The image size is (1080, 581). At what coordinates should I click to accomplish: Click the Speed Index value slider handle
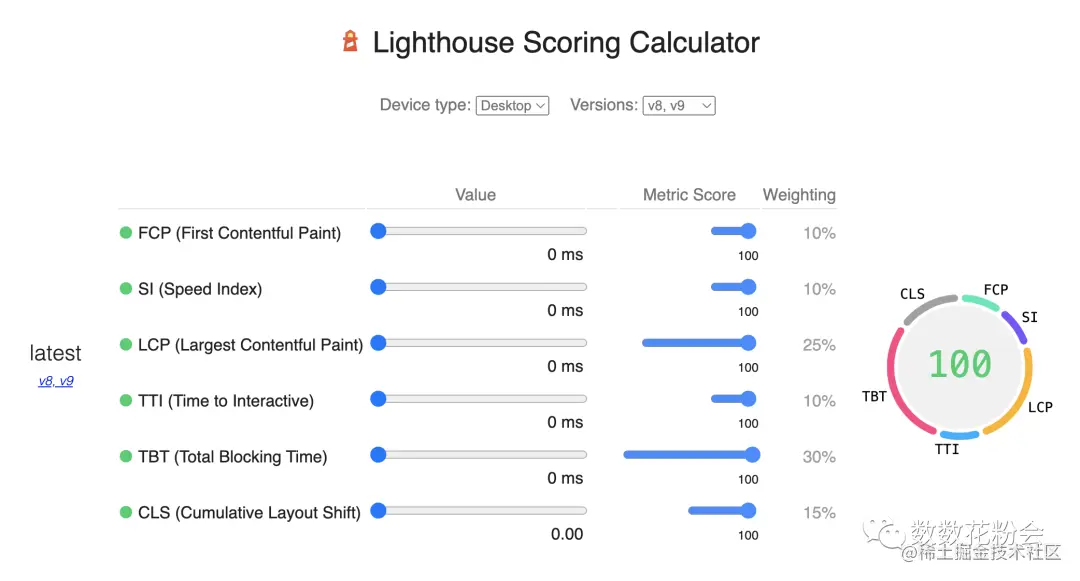point(378,287)
